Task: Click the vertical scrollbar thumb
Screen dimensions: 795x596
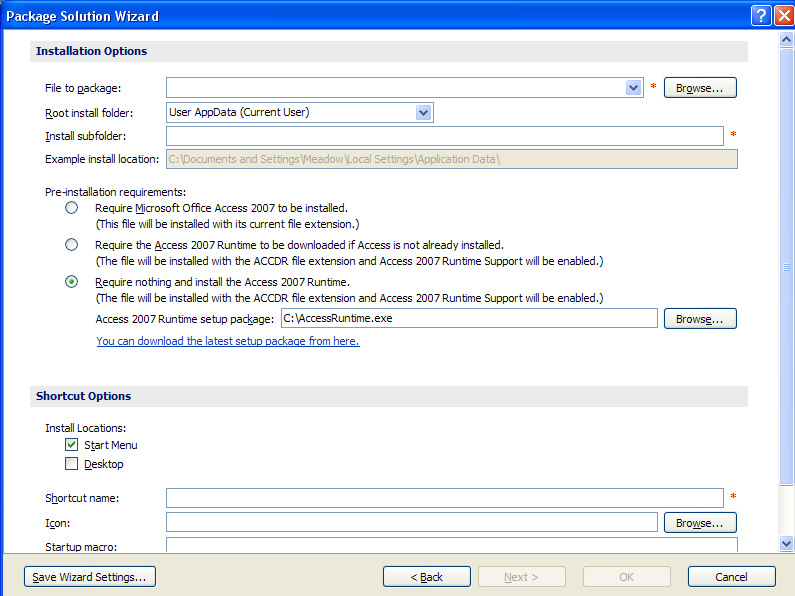Action: [x=786, y=267]
